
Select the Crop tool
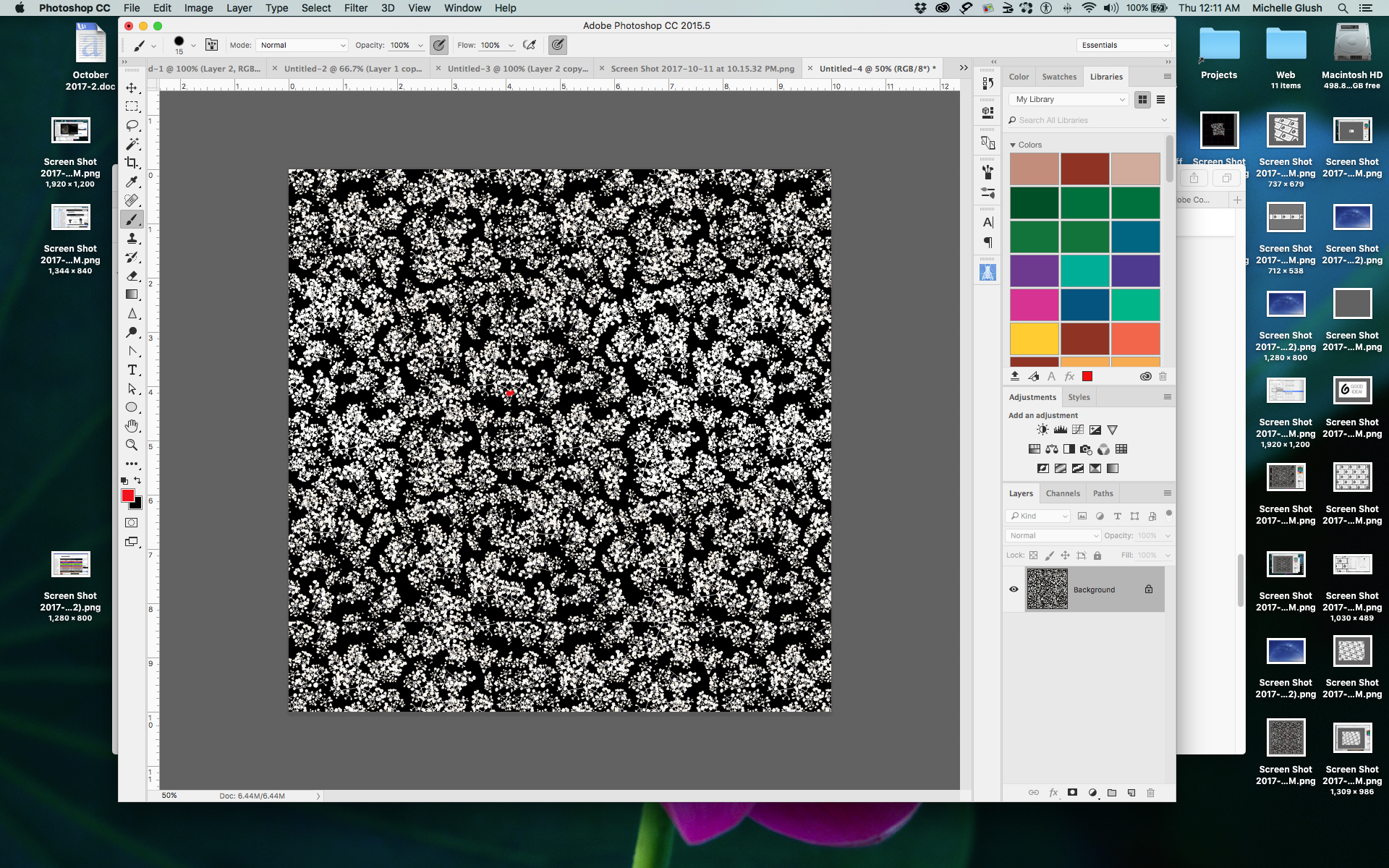(x=132, y=163)
